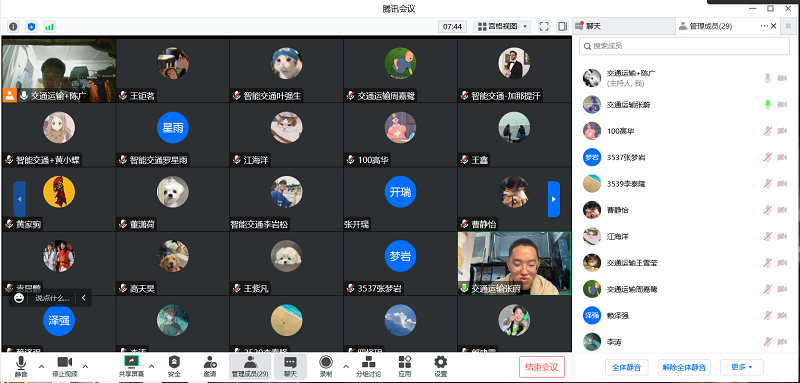This screenshot has width=800, height=383.
Task: Select 张开瑞 participant tile
Action: click(x=400, y=199)
